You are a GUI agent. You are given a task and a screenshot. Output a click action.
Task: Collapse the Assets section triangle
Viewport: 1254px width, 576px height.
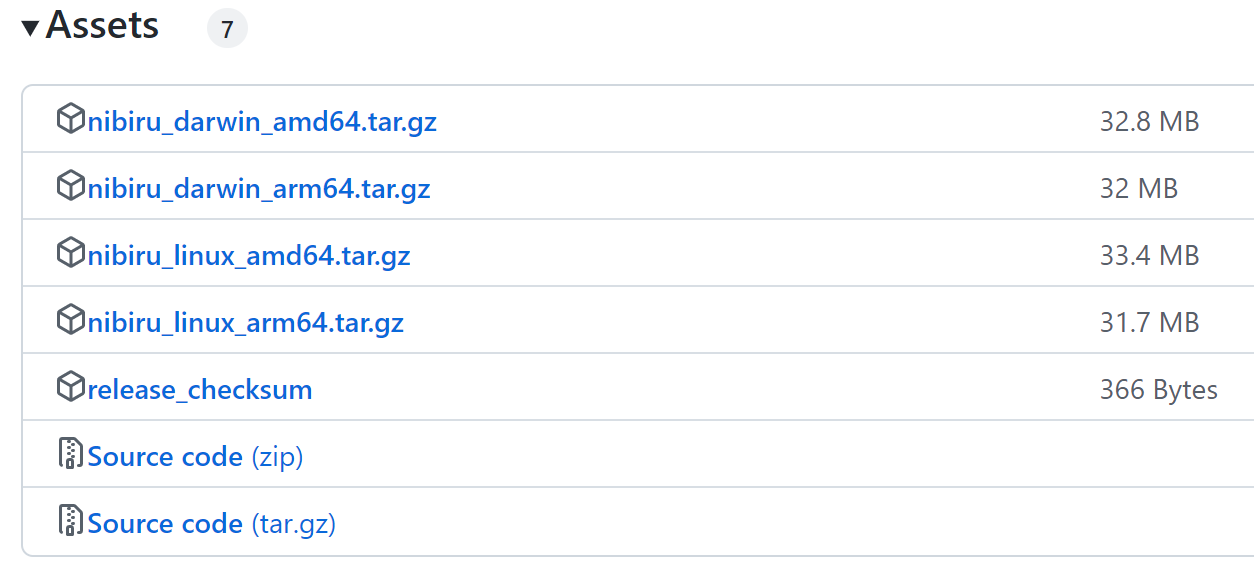(30, 28)
